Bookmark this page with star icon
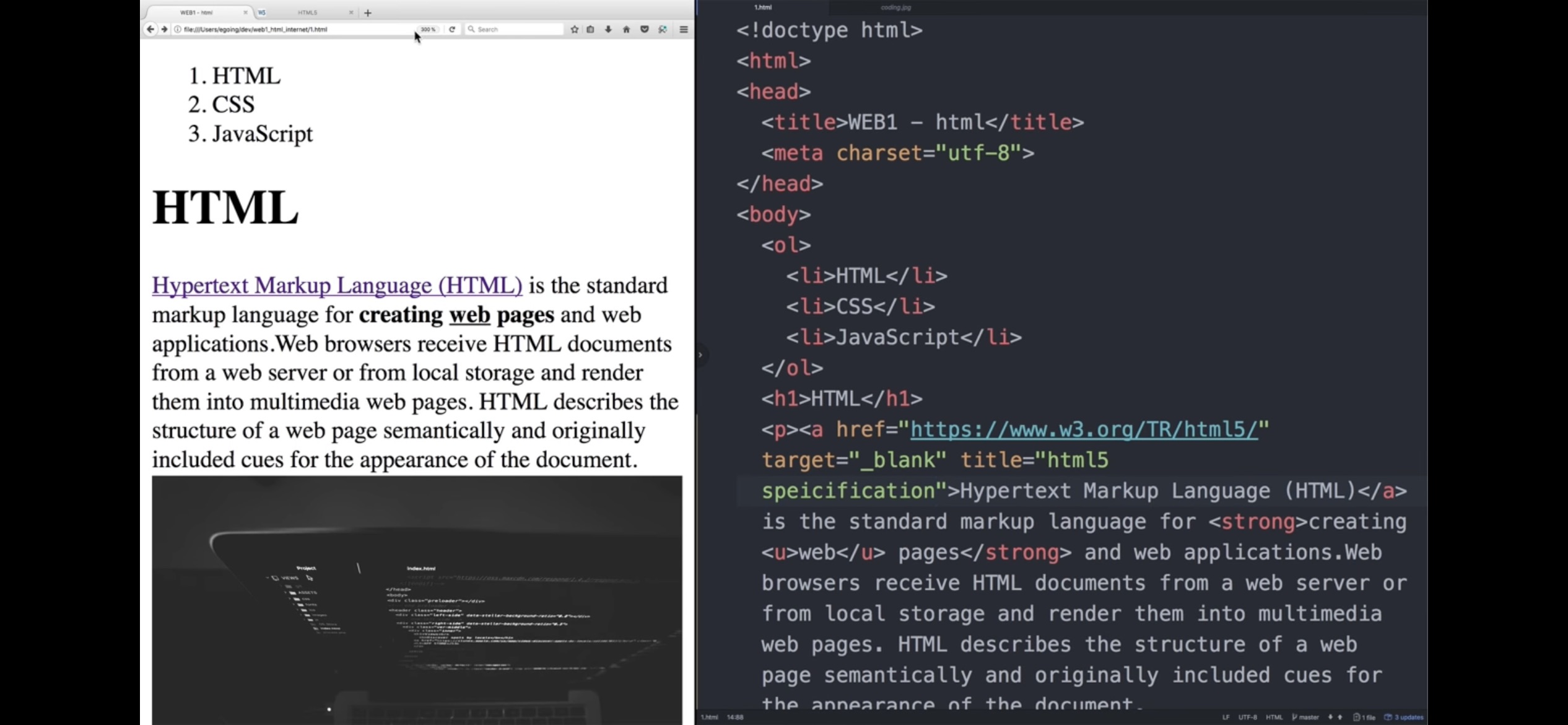Image resolution: width=1568 pixels, height=725 pixels. (575, 29)
